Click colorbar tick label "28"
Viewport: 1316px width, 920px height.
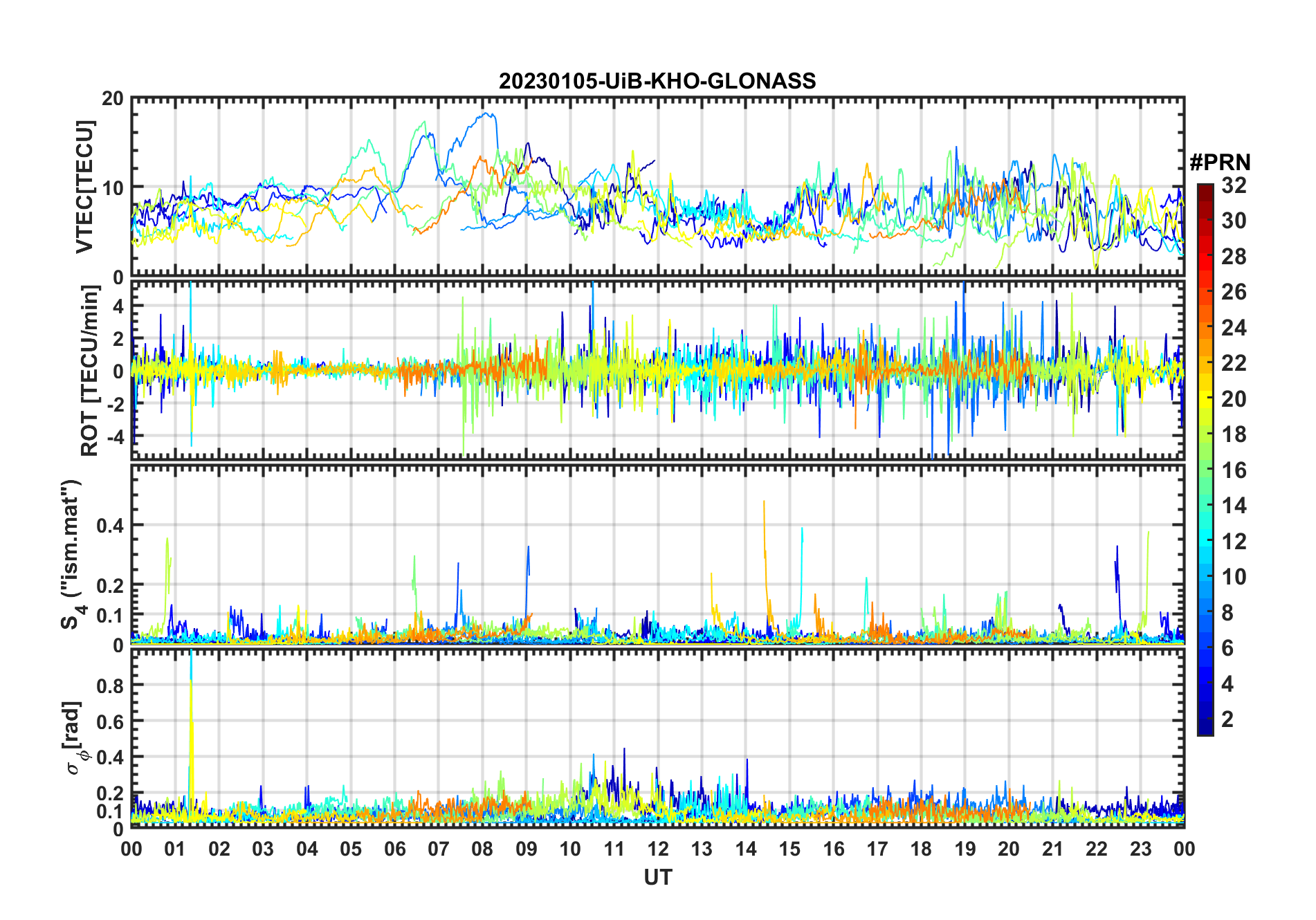(1234, 256)
